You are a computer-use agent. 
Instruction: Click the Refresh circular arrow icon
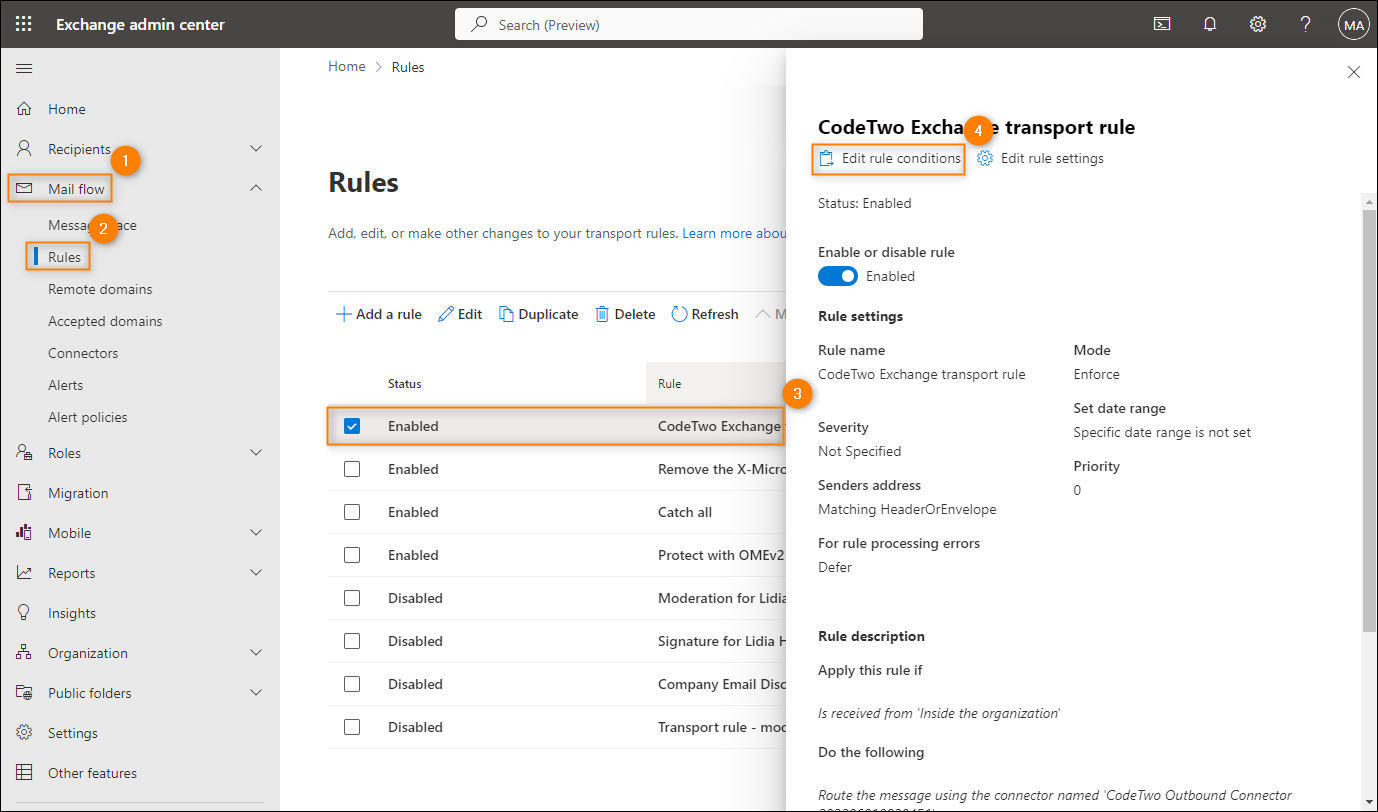point(680,314)
